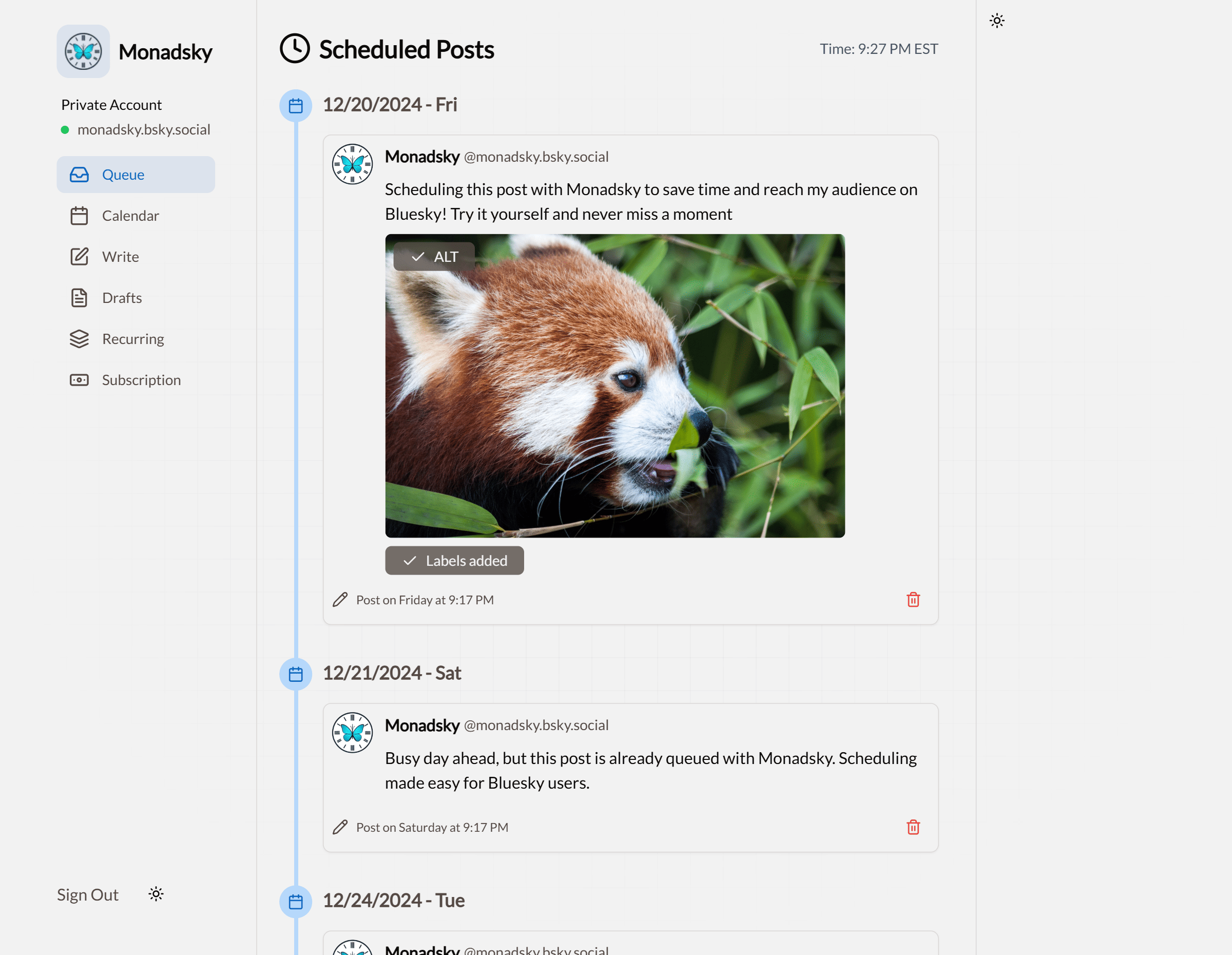Click the calendar marker for 12/20/2024
Image resolution: width=1232 pixels, height=955 pixels.
(296, 105)
